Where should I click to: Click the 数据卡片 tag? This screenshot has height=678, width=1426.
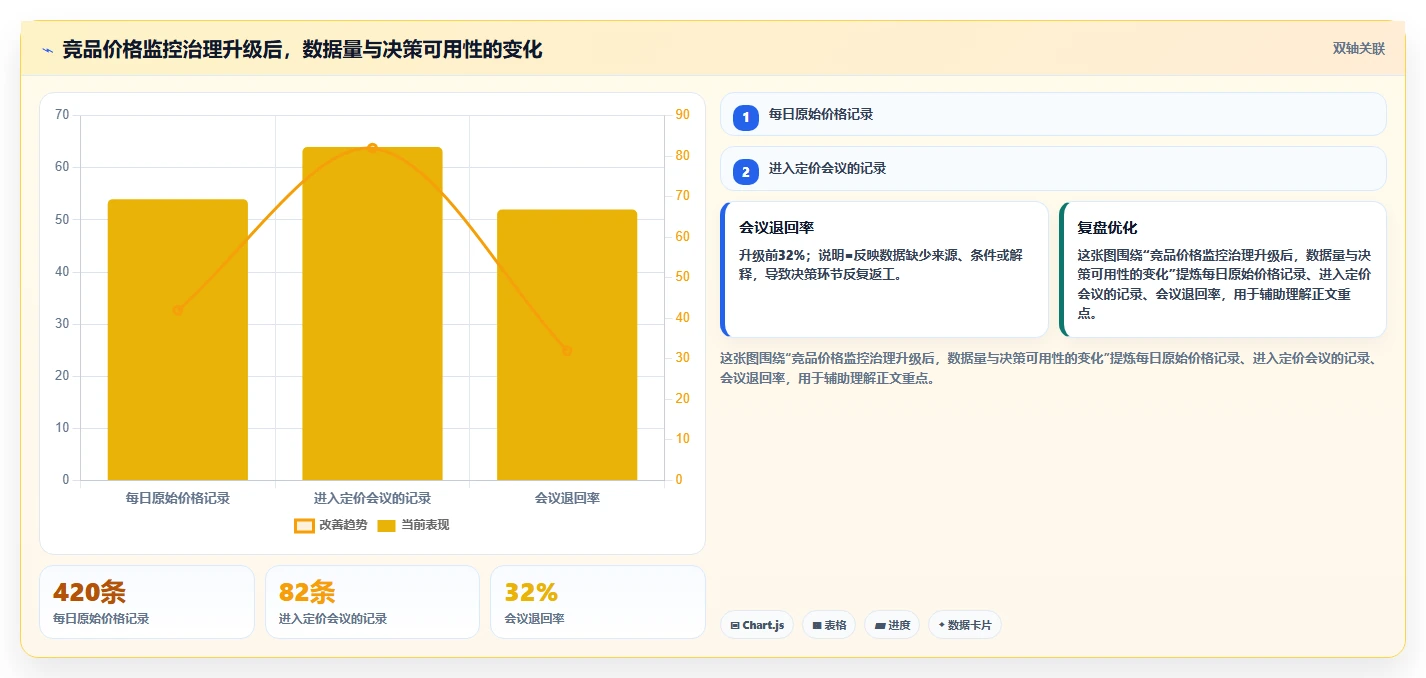coord(965,625)
